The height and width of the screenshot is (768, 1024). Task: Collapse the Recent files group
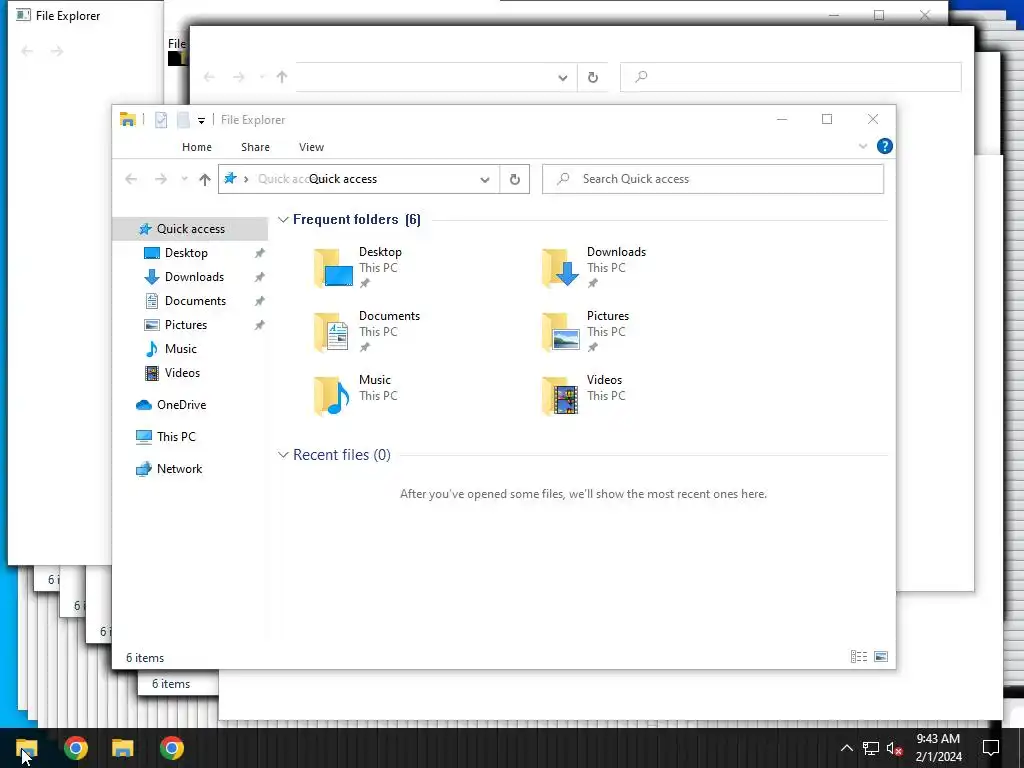283,455
